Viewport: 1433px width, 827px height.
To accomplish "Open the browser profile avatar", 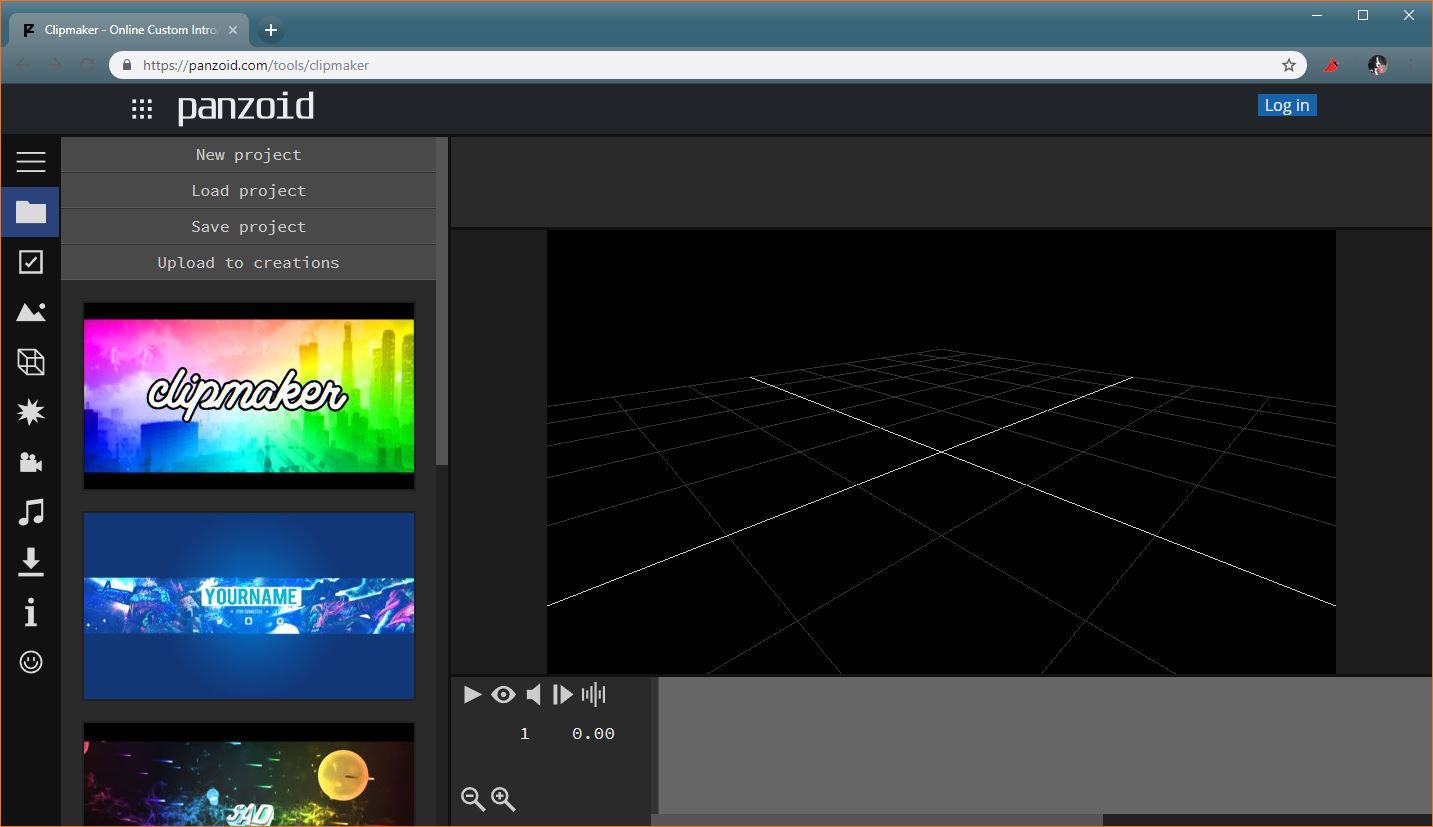I will (x=1377, y=65).
